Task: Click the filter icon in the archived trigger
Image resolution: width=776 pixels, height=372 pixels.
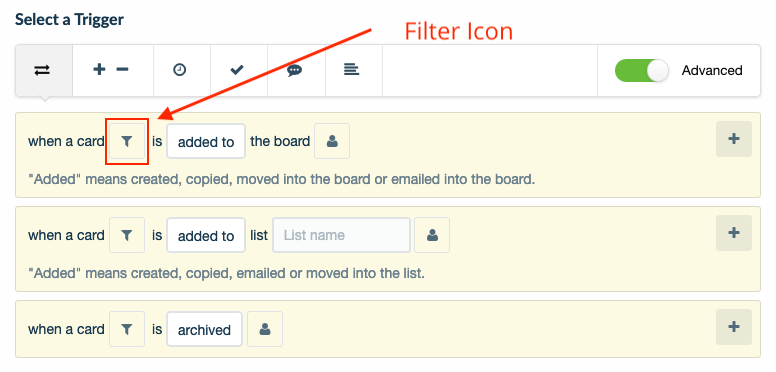Action: 127,329
